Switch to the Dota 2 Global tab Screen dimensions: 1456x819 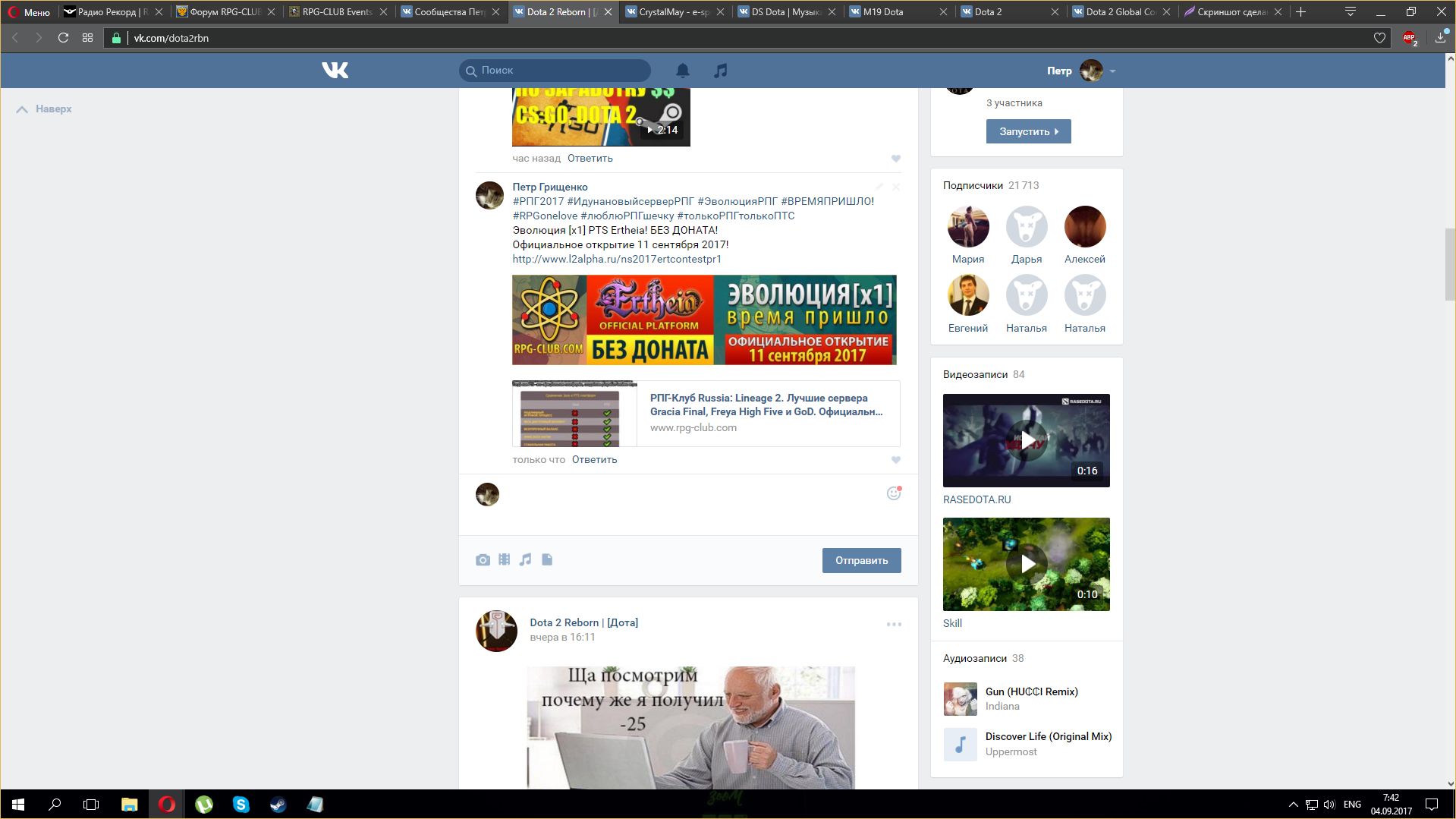point(1122,12)
